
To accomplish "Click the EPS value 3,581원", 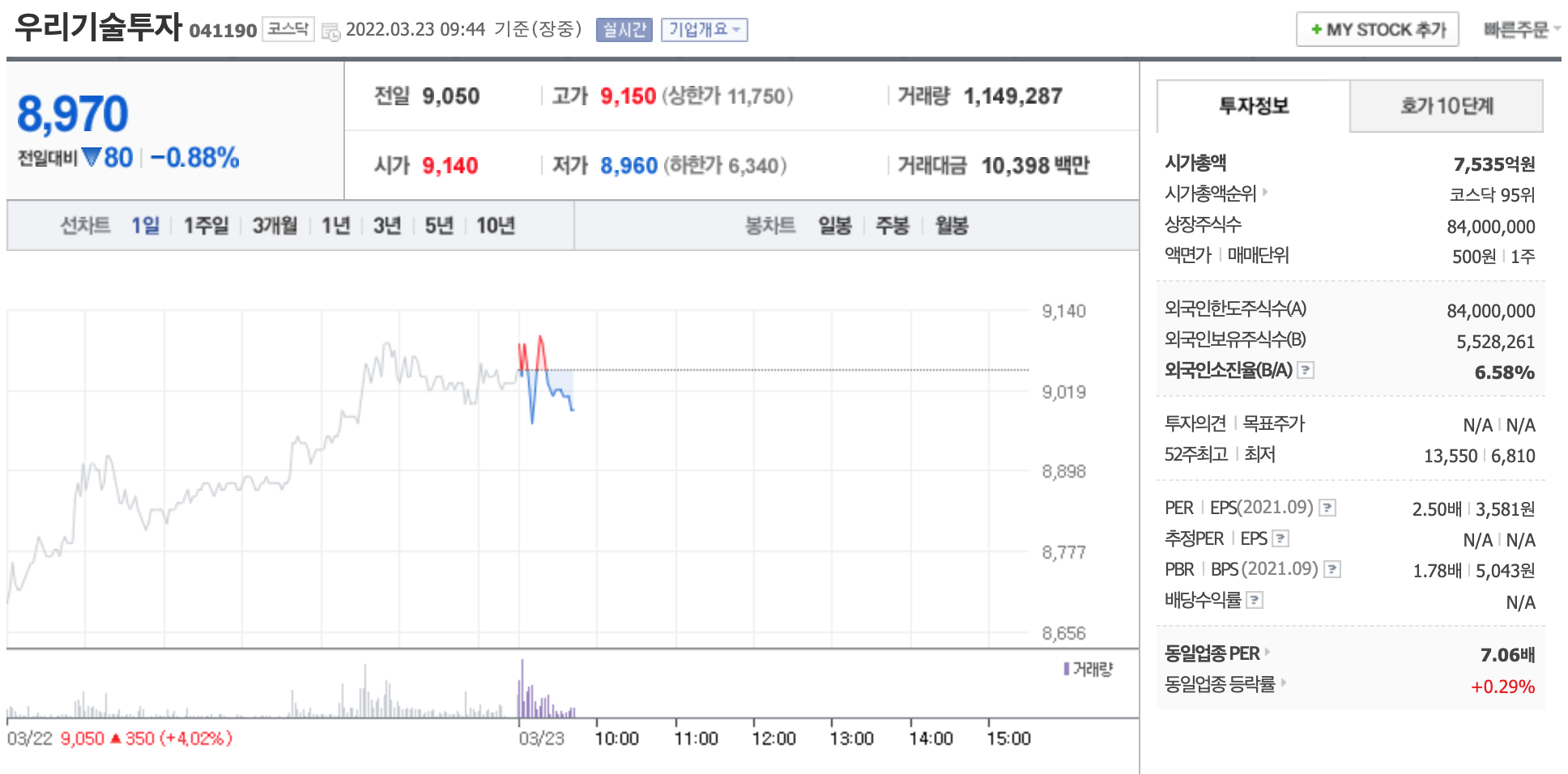I will [1506, 509].
